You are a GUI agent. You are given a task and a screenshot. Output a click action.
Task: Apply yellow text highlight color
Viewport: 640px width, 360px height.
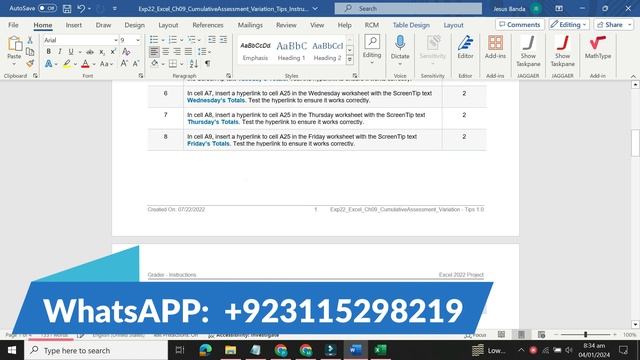coord(67,64)
